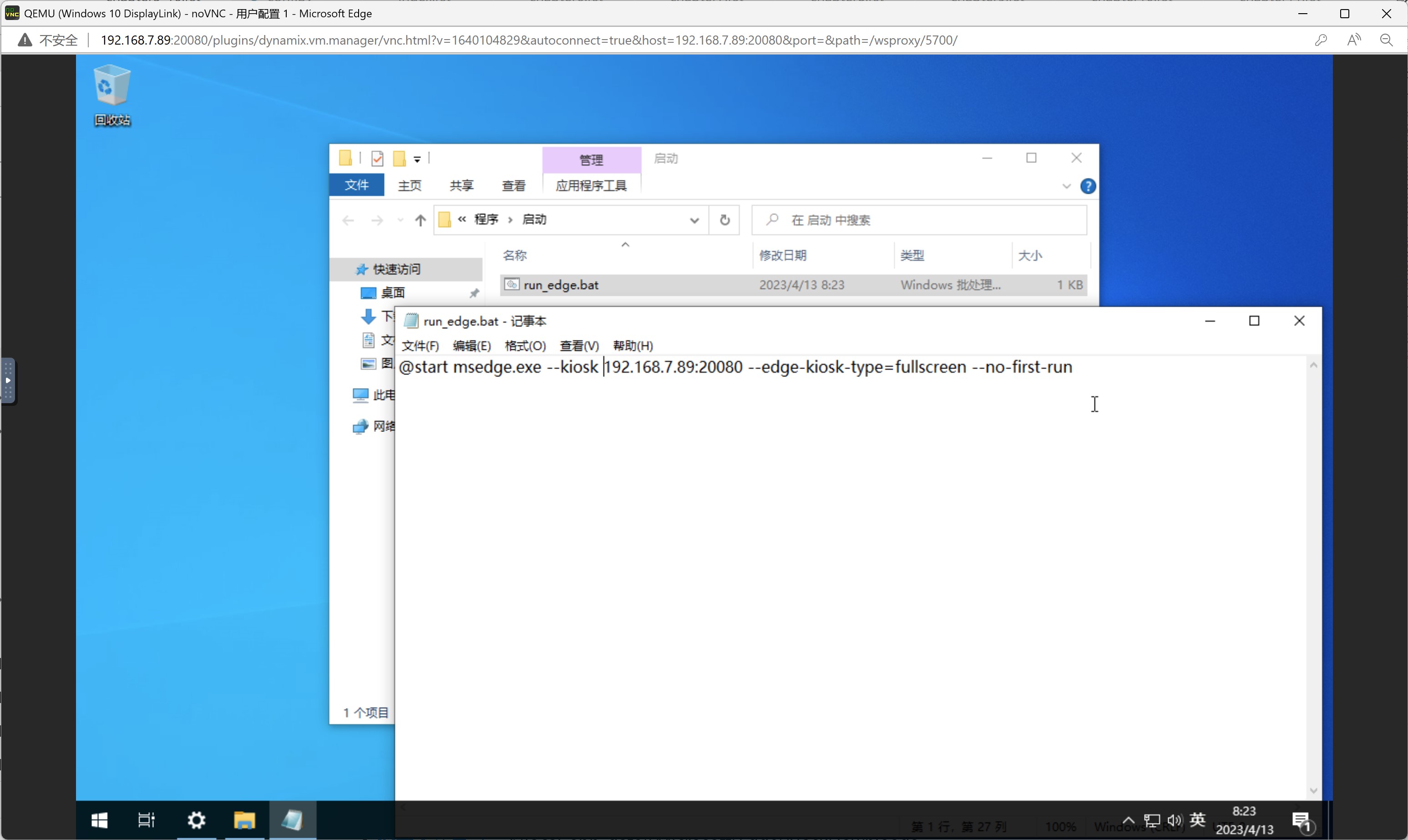The height and width of the screenshot is (840, 1408).
Task: Click the volume icon in system tray
Action: click(1174, 820)
